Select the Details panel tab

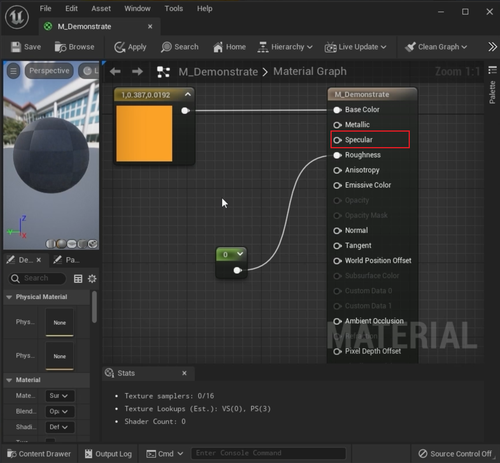(x=25, y=260)
